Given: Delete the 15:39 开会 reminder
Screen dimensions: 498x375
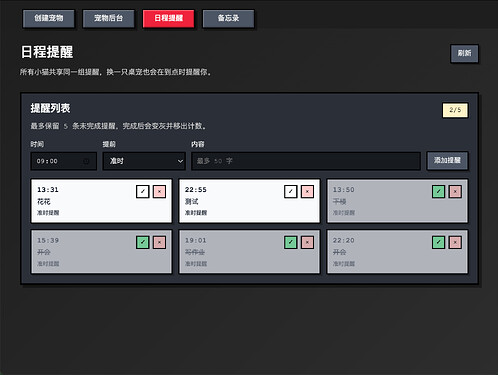Looking at the screenshot, I should 159,242.
